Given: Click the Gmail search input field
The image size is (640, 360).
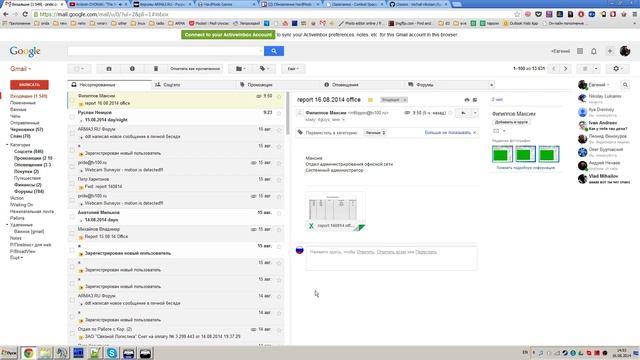Looking at the screenshot, I should (x=165, y=51).
